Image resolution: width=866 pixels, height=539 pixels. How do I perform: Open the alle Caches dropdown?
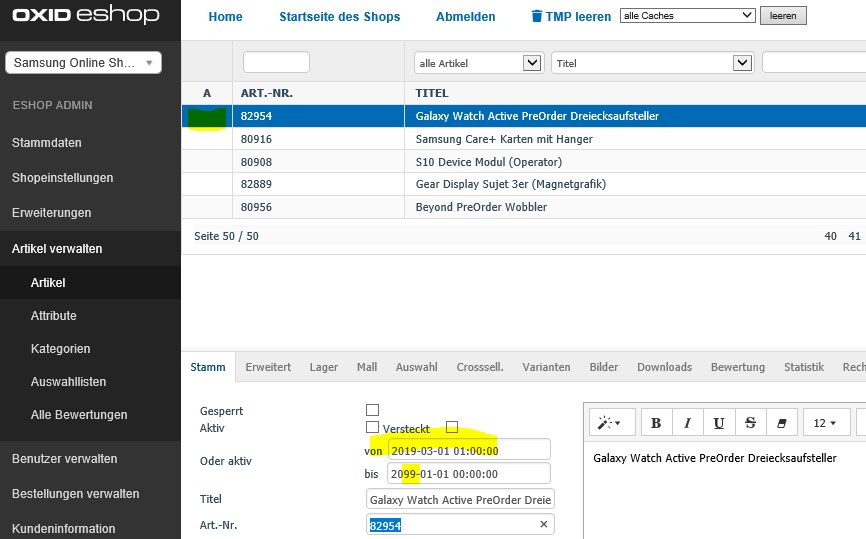tap(687, 16)
